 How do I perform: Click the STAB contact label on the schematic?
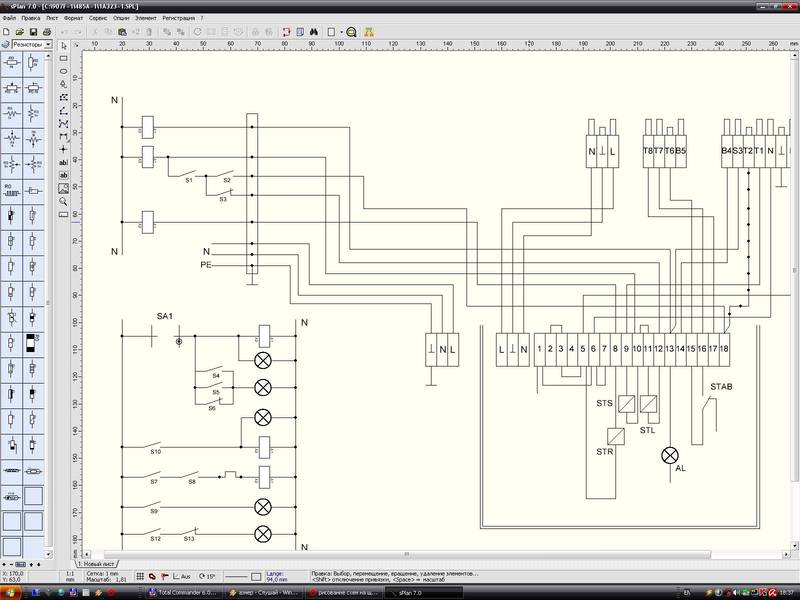pos(721,387)
